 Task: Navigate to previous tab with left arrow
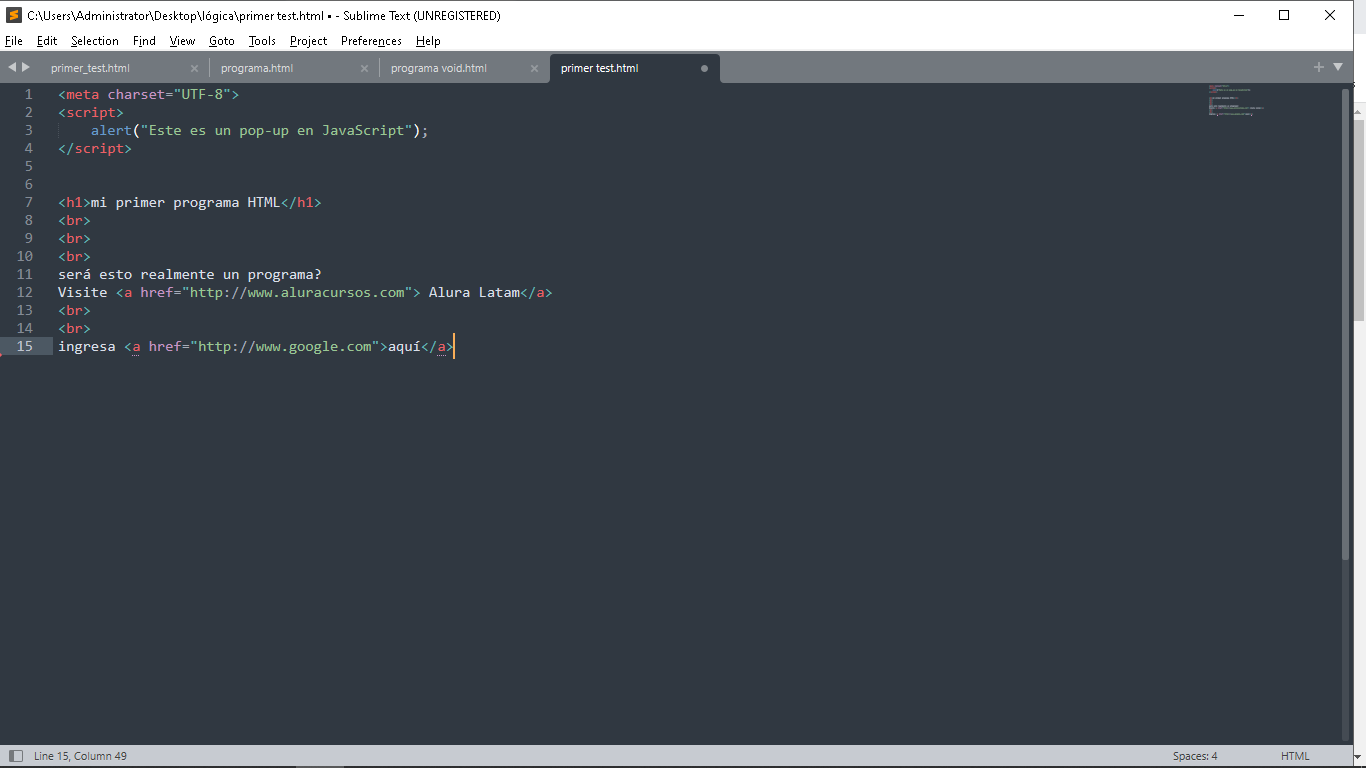pyautogui.click(x=12, y=67)
